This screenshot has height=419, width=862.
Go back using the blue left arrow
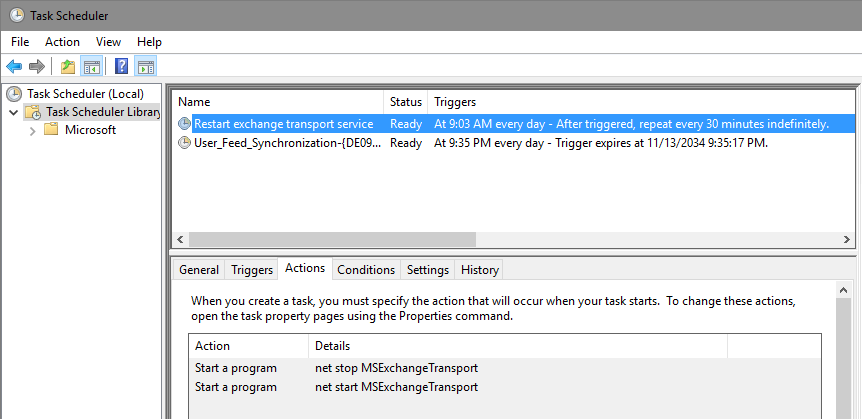14,67
